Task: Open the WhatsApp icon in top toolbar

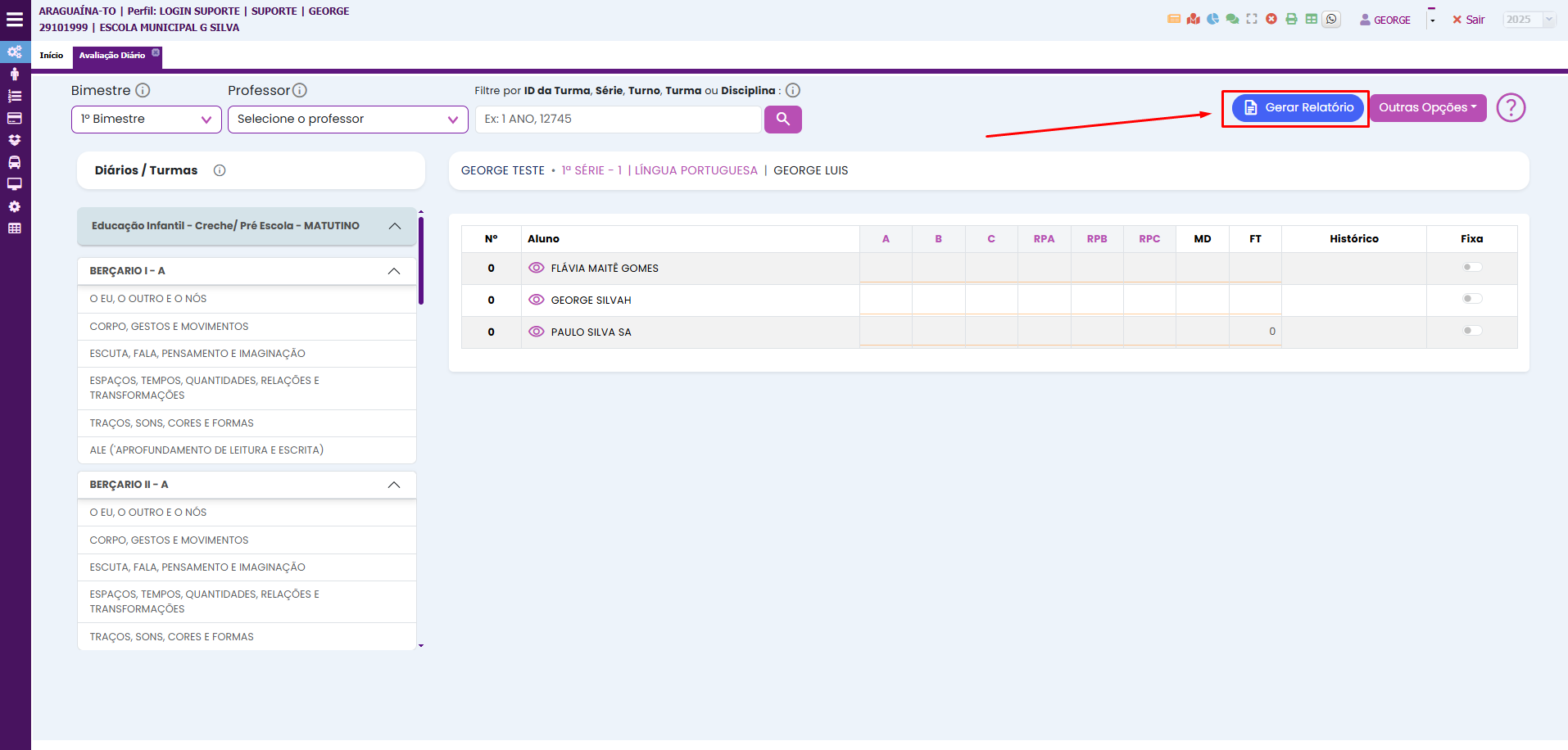Action: pos(1331,20)
